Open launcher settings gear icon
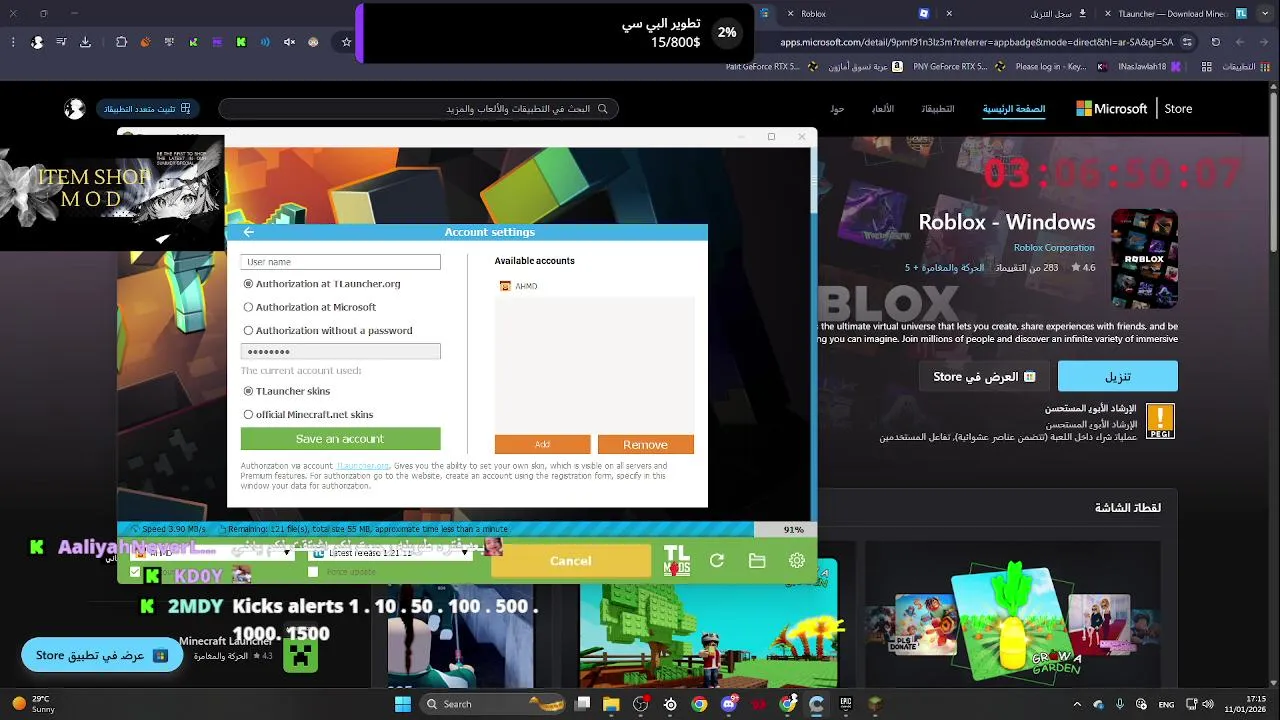This screenshot has width=1280, height=720. coord(797,561)
